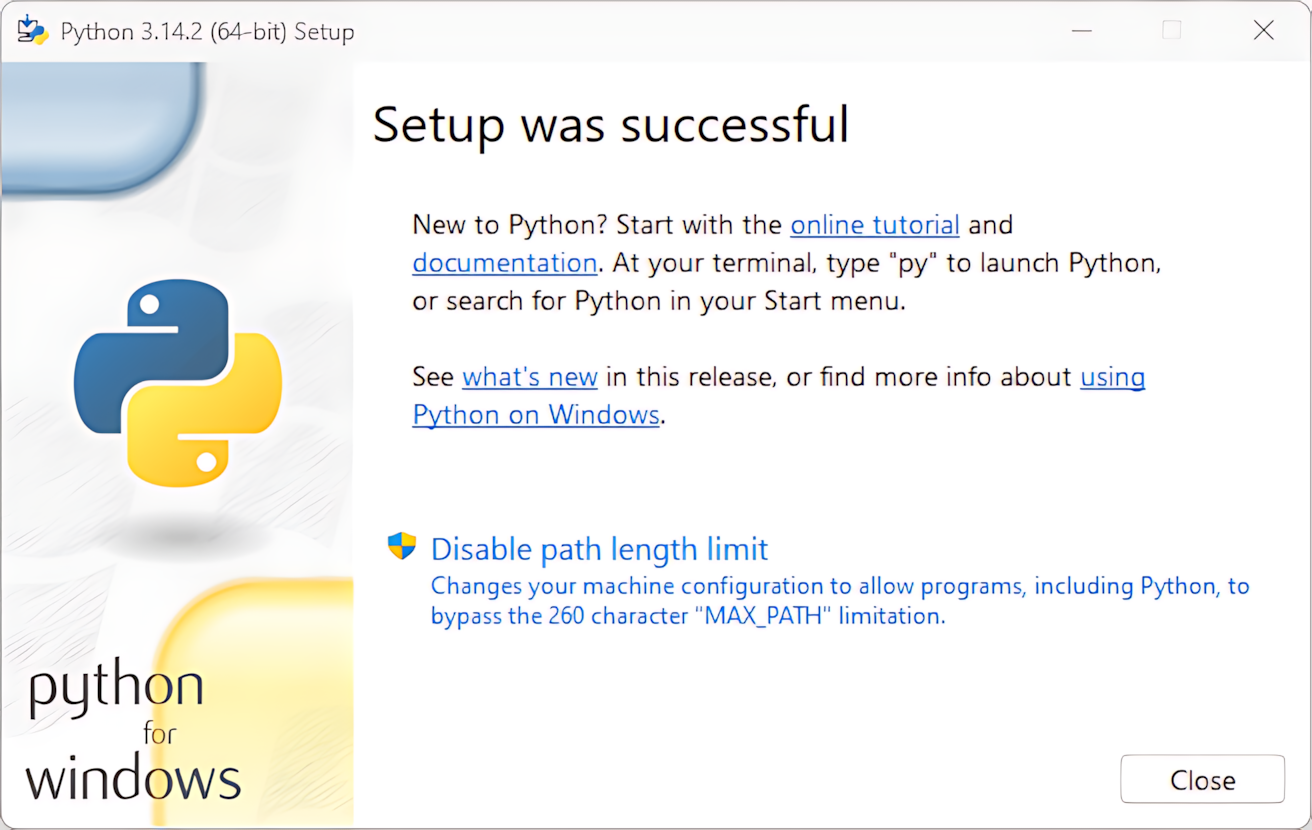Open the documentation link
Viewport: 1312px width, 830px height.
click(504, 263)
